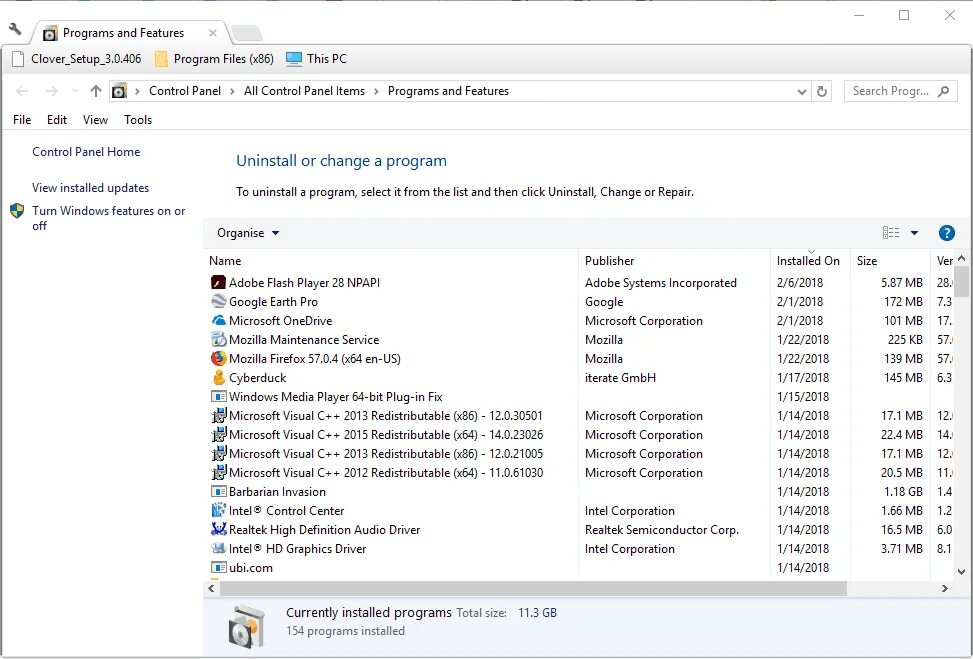Screen dimensions: 973x659
Task: Select the Cyberduck row by its name
Action: pos(258,377)
